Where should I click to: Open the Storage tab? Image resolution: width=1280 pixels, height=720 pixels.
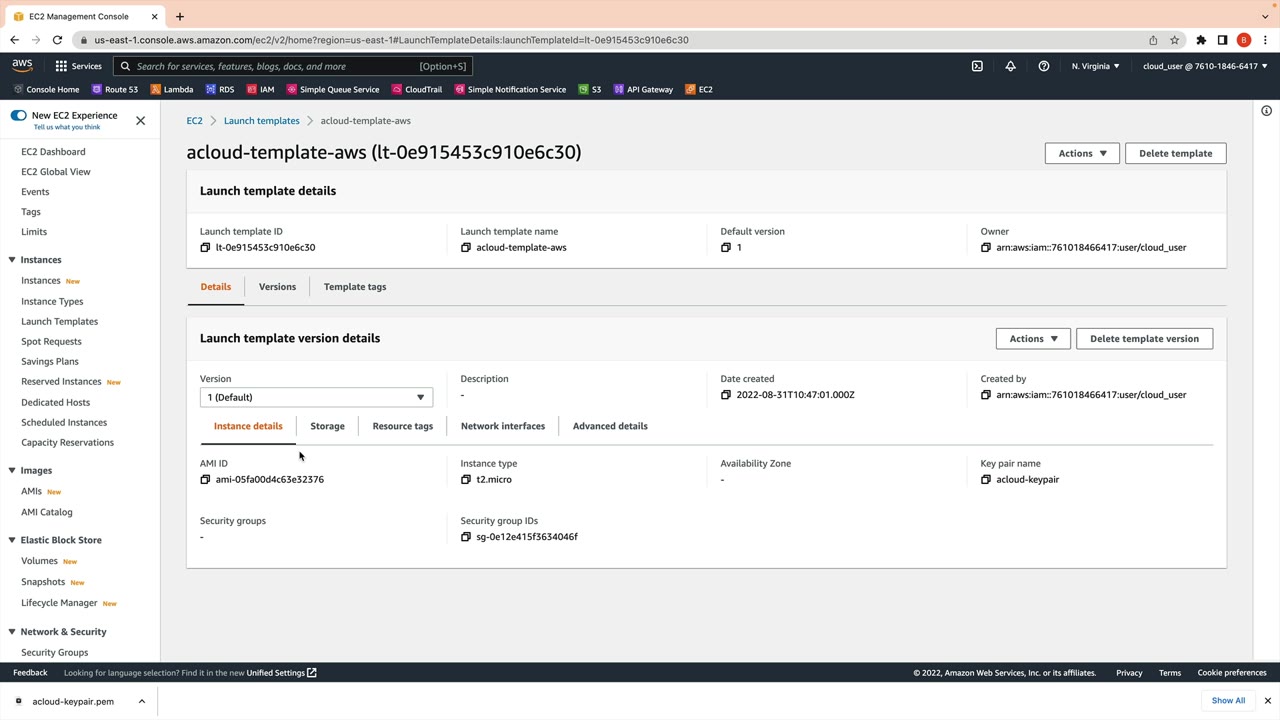(327, 426)
